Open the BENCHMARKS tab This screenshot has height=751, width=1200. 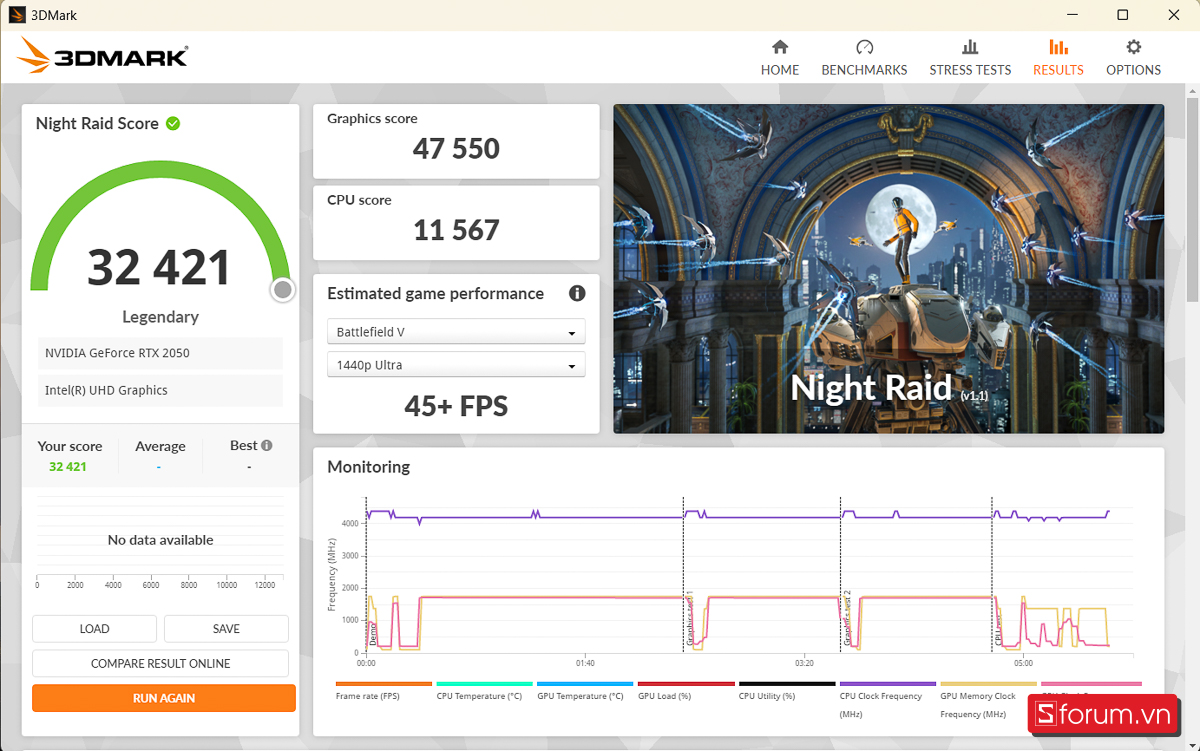[864, 58]
